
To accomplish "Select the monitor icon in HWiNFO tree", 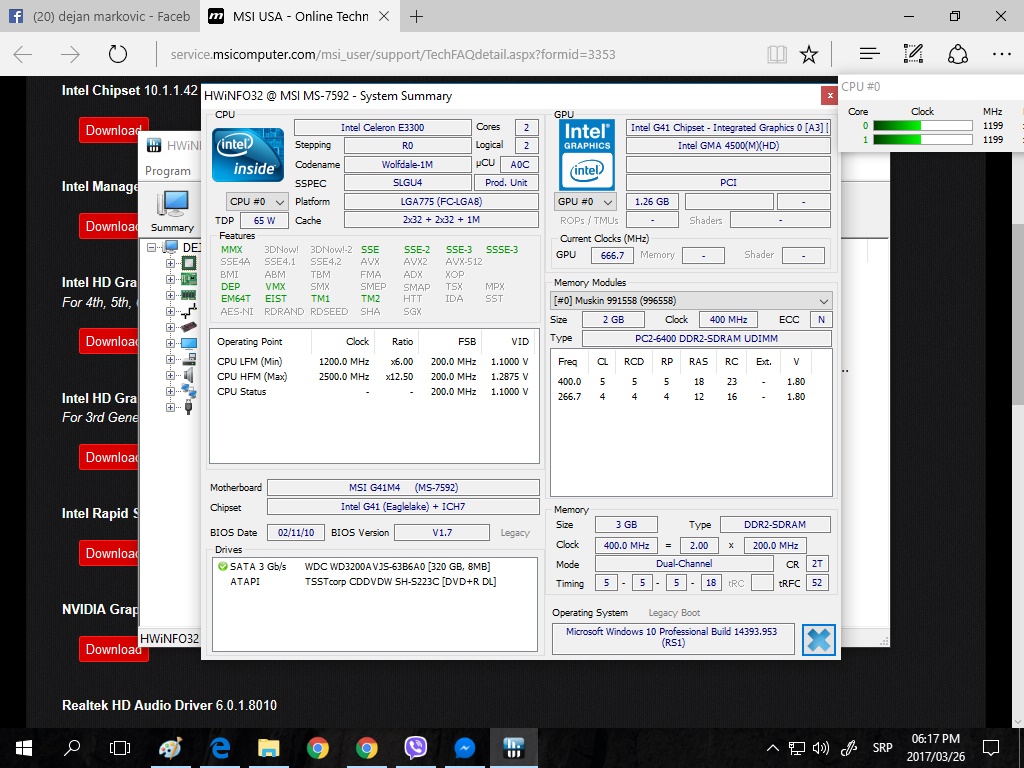I will [189, 344].
